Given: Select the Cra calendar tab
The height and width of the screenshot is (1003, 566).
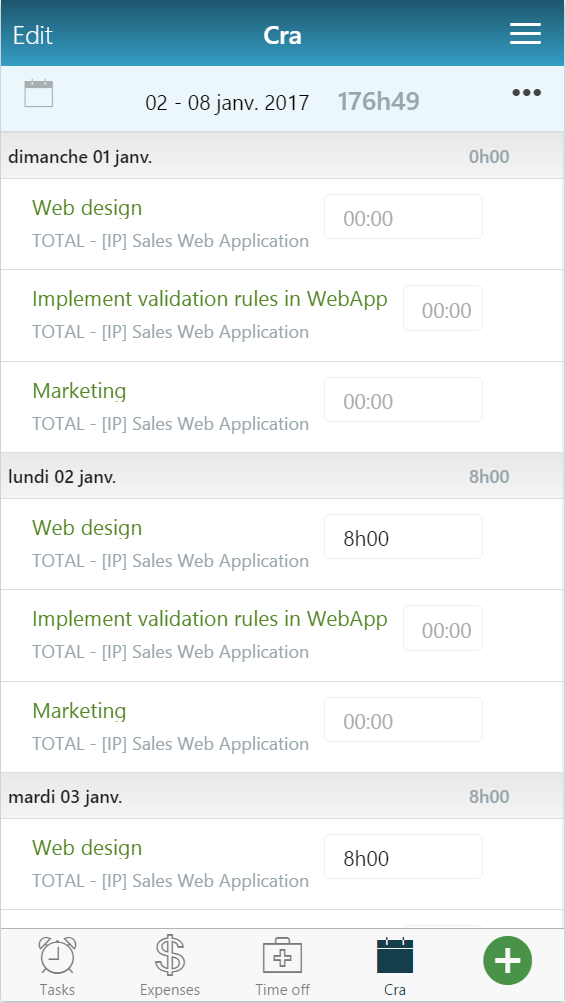Looking at the screenshot, I should [395, 966].
